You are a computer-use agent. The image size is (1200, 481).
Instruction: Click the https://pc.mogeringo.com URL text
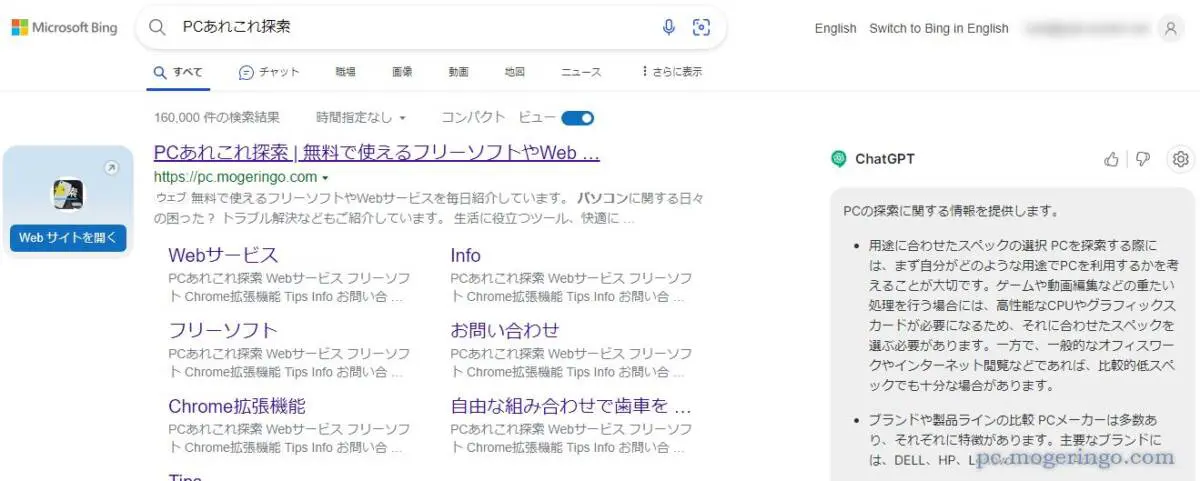click(234, 177)
